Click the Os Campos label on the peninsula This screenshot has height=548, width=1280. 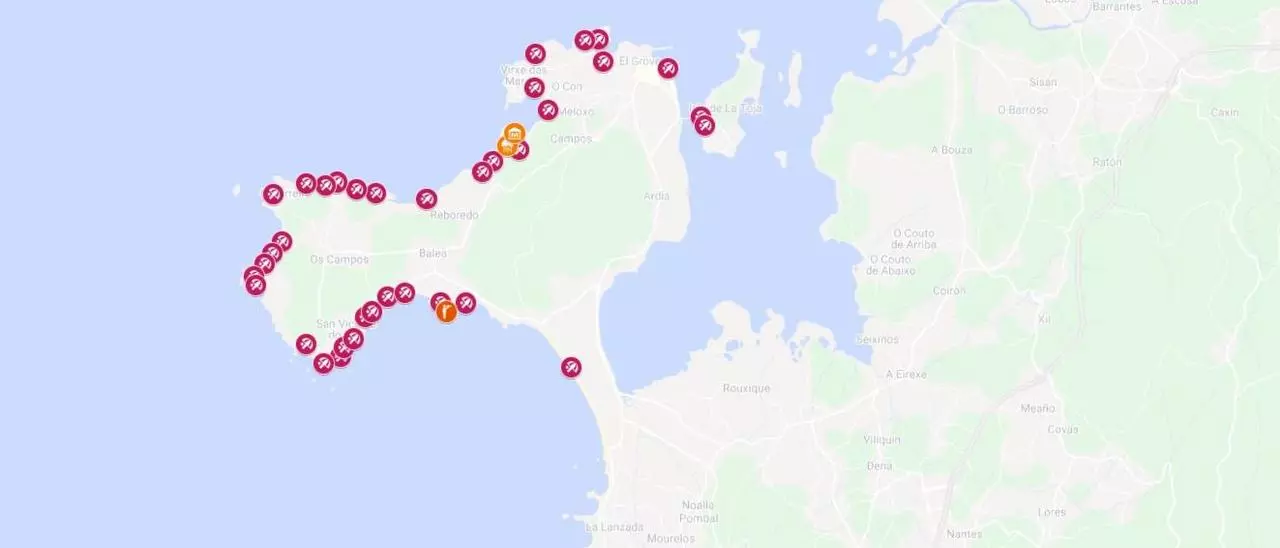339,259
